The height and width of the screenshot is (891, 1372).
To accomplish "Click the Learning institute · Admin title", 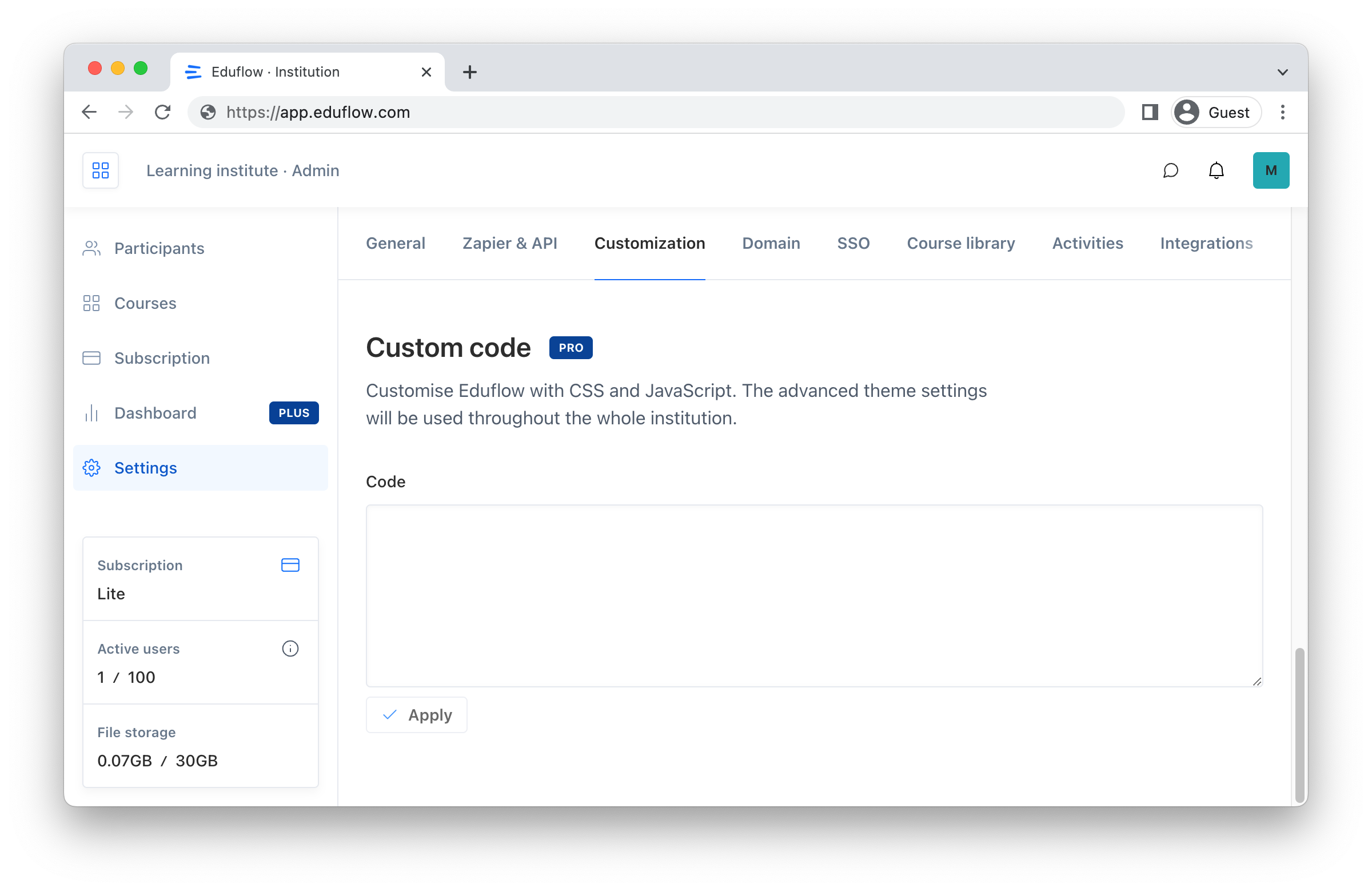I will click(x=243, y=170).
